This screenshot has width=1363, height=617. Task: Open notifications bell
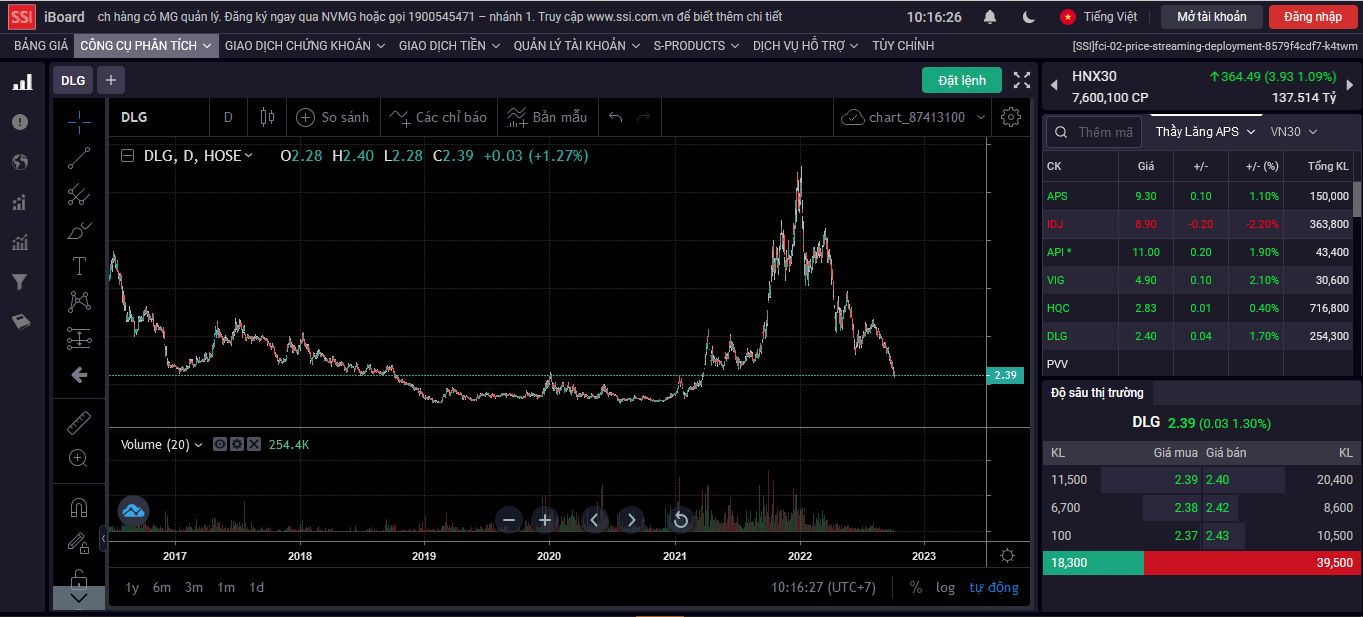click(x=990, y=17)
